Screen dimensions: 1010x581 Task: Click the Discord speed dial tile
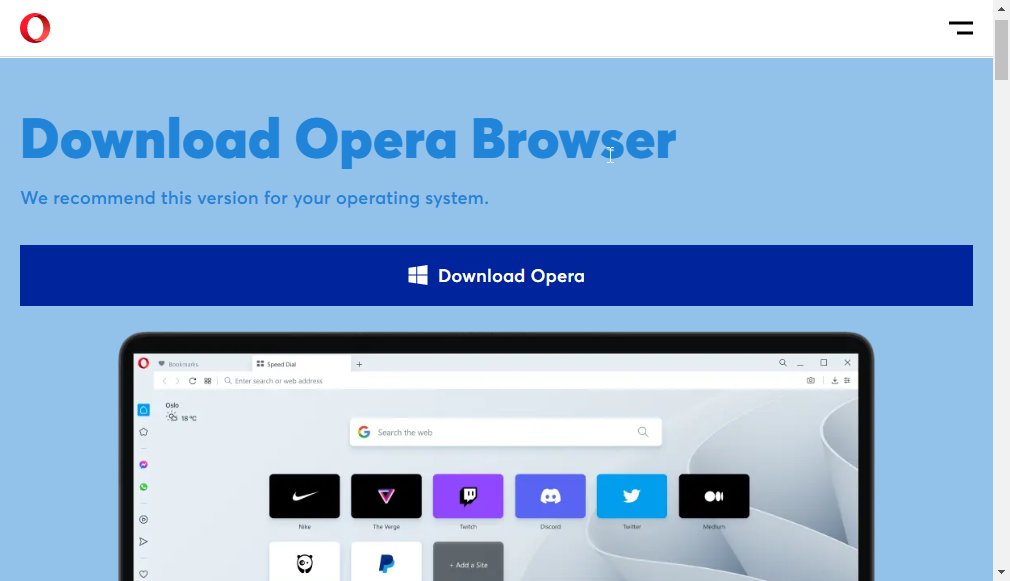[550, 496]
